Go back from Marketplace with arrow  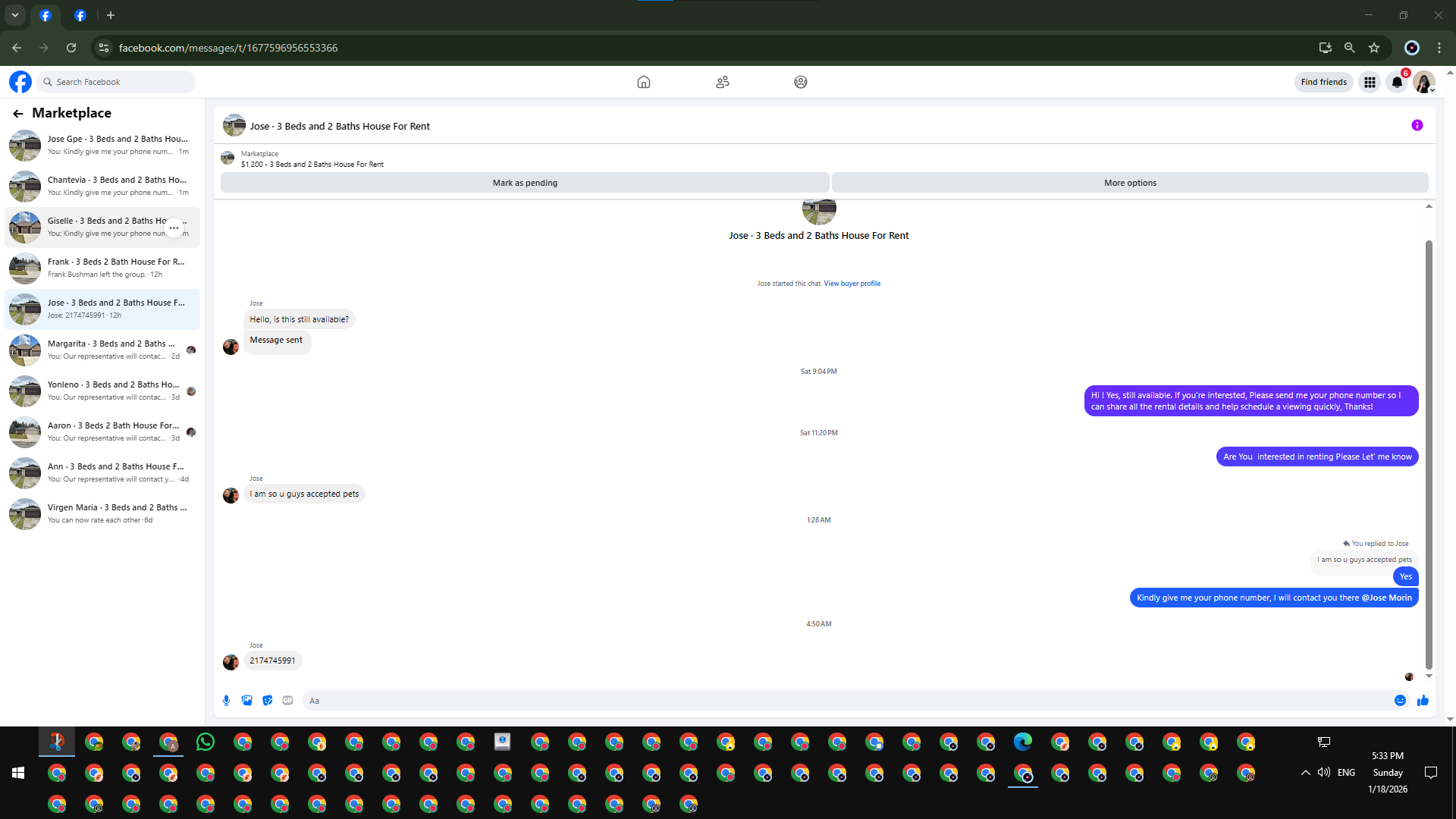18,114
